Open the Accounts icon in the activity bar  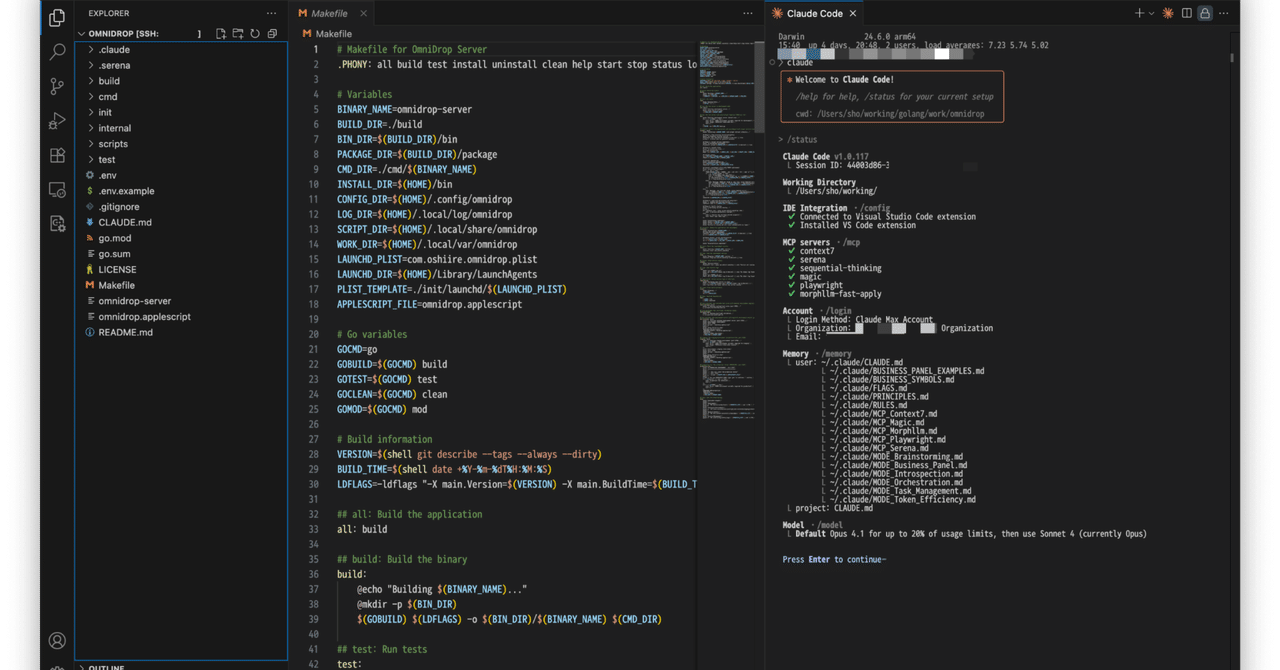click(57, 641)
